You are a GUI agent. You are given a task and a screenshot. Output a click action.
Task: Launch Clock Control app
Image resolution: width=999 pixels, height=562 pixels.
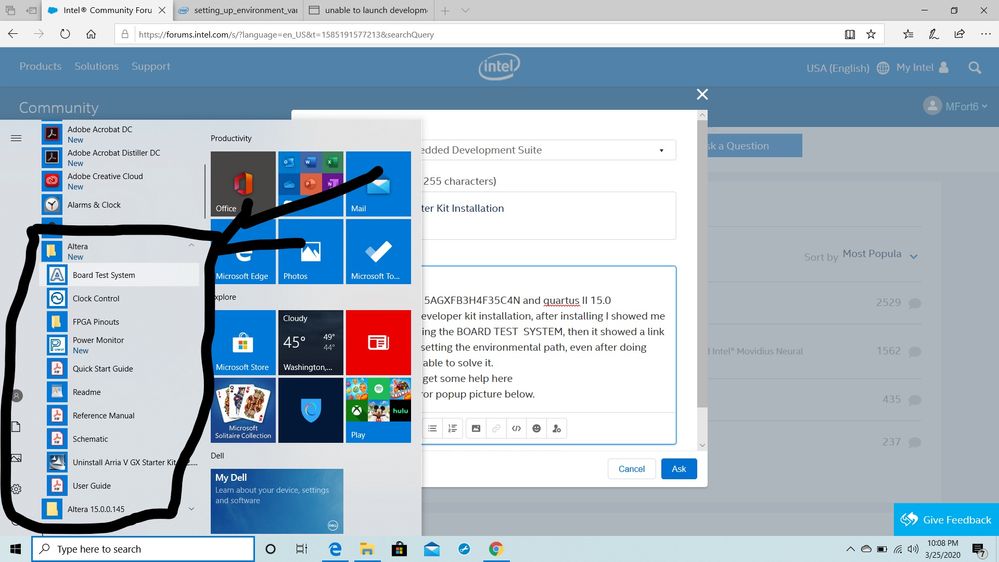[120, 298]
